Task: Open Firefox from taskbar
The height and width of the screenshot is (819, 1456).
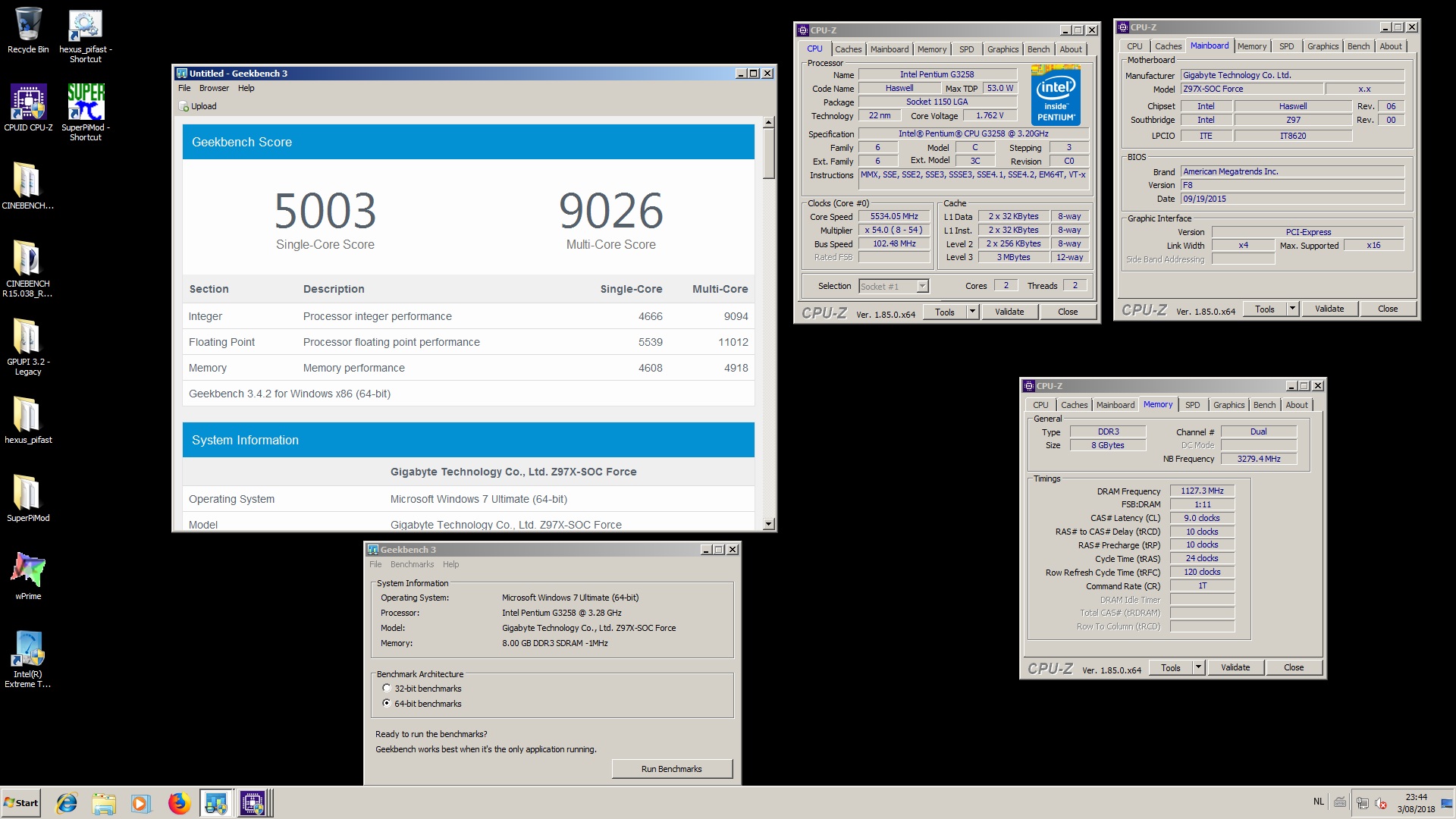Action: click(179, 803)
